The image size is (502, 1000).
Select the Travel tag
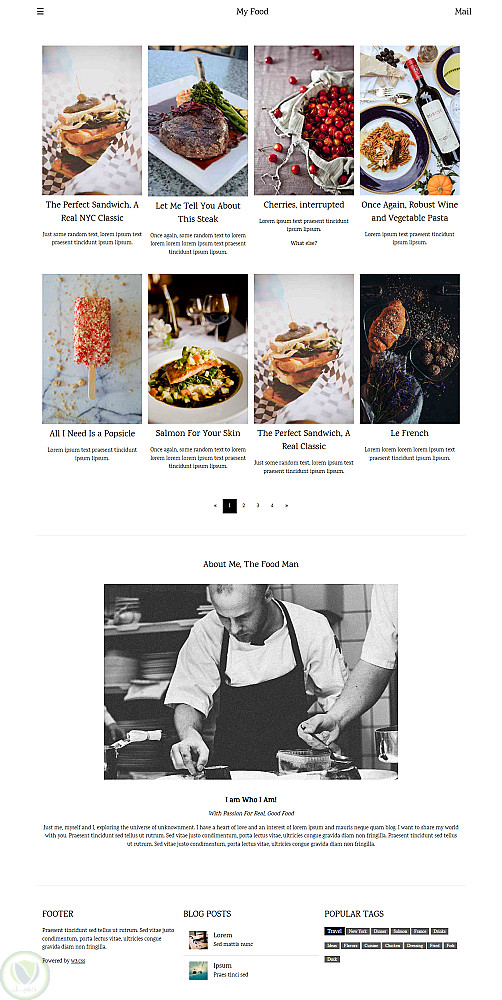tap(334, 932)
